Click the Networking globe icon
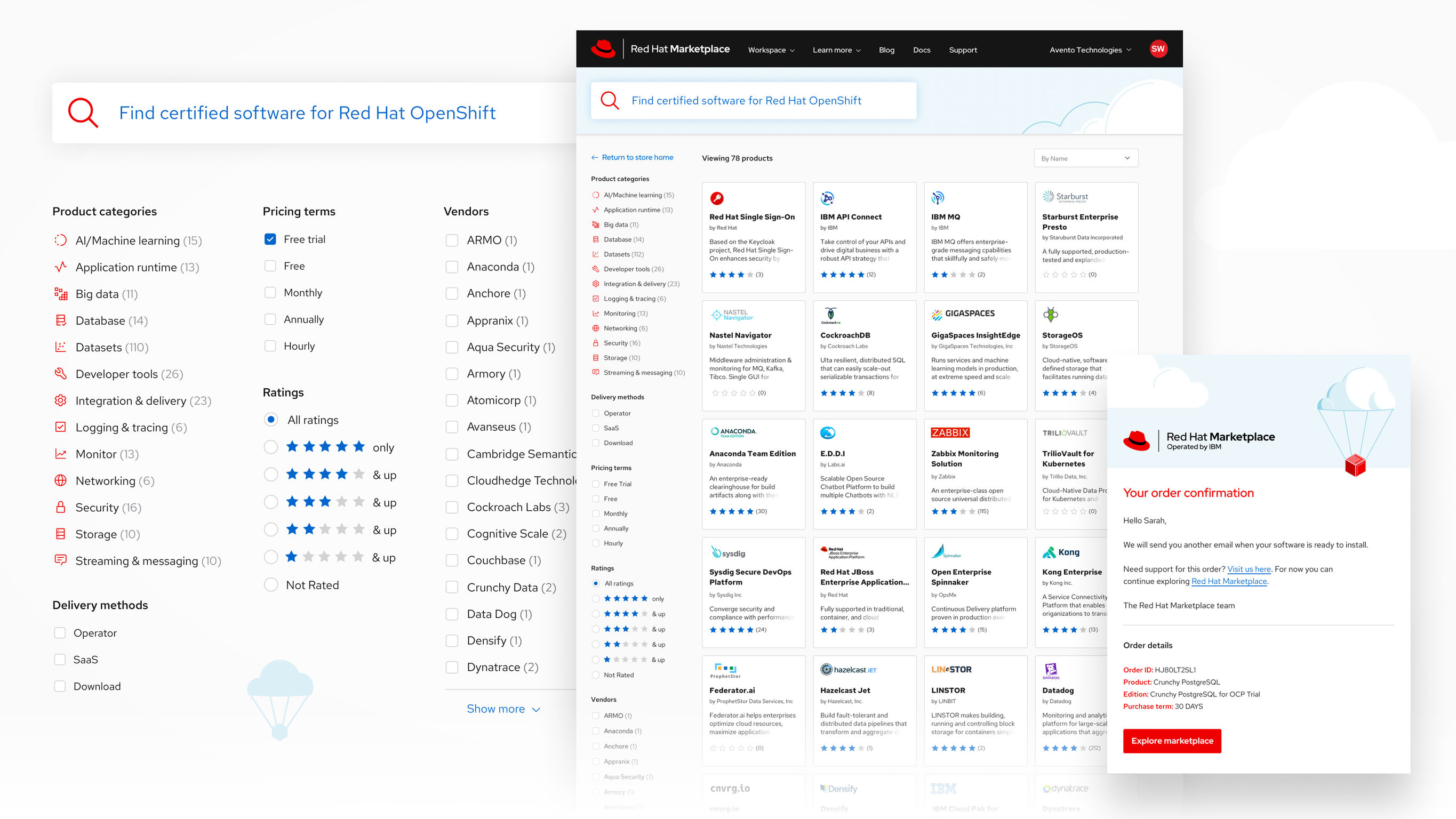This screenshot has height=819, width=1456. (61, 480)
